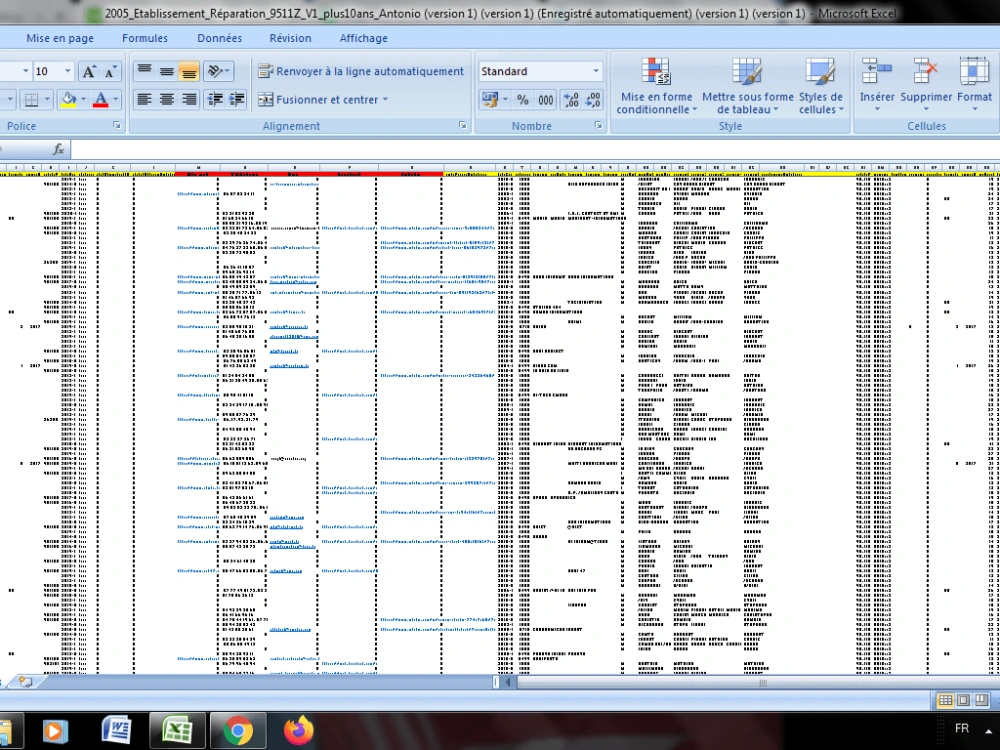The width and height of the screenshot is (1000, 750).
Task: Open Excel taskbar button
Action: (x=177, y=731)
